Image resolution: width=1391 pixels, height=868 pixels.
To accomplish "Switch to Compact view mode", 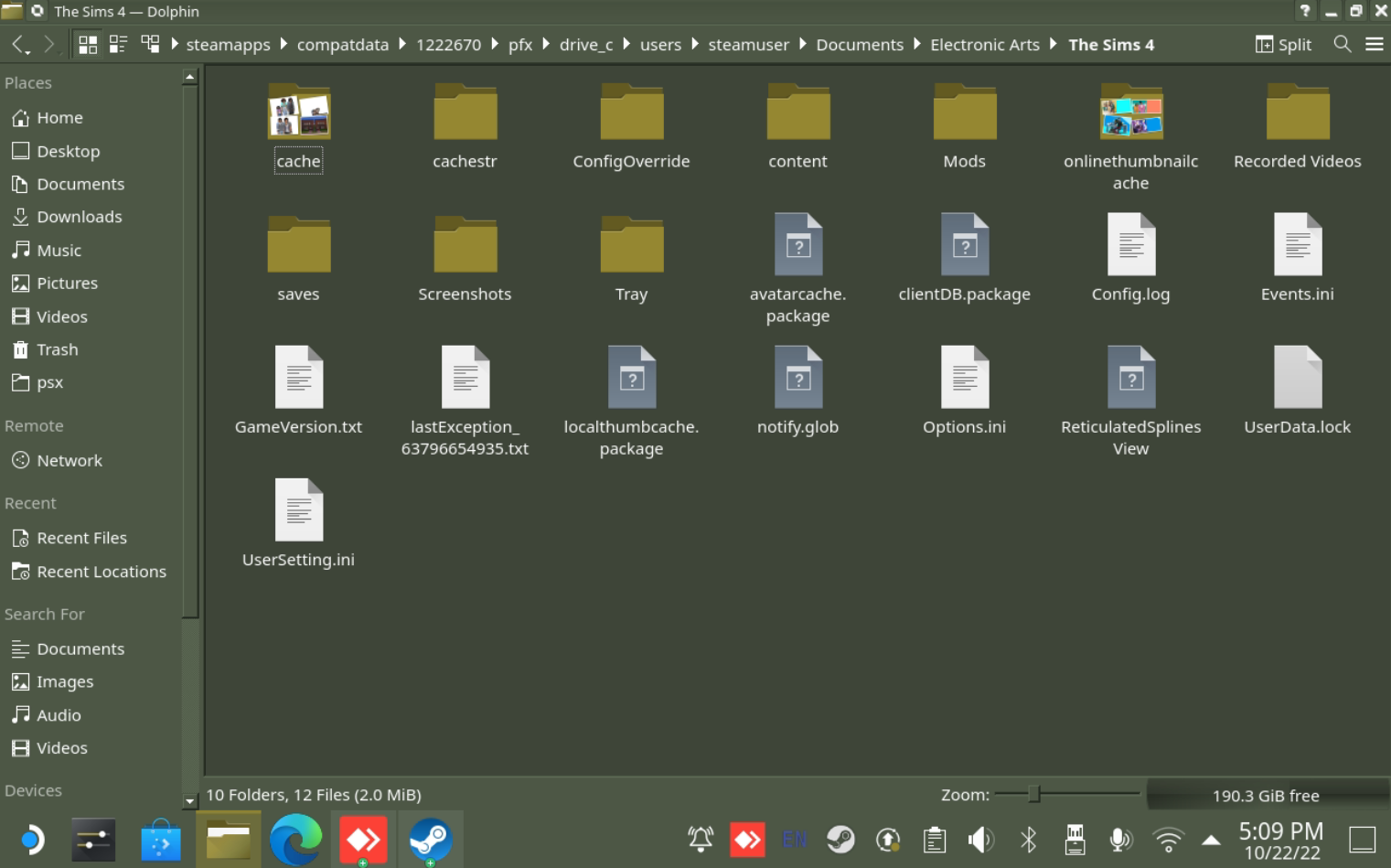I will click(119, 45).
